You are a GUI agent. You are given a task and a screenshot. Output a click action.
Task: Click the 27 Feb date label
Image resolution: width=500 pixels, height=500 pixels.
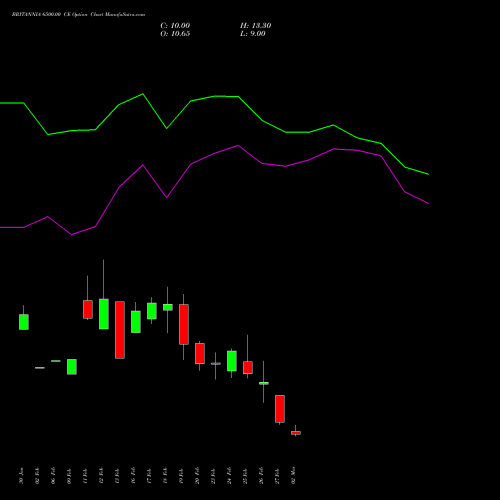[277, 476]
